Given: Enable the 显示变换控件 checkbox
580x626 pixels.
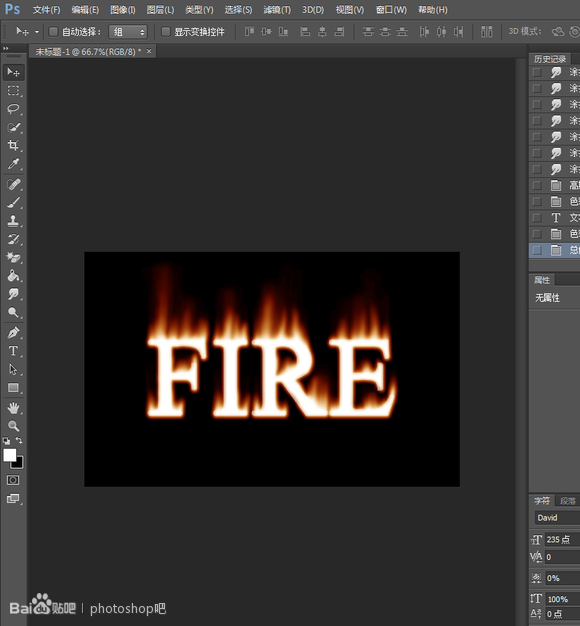Looking at the screenshot, I should point(166,32).
